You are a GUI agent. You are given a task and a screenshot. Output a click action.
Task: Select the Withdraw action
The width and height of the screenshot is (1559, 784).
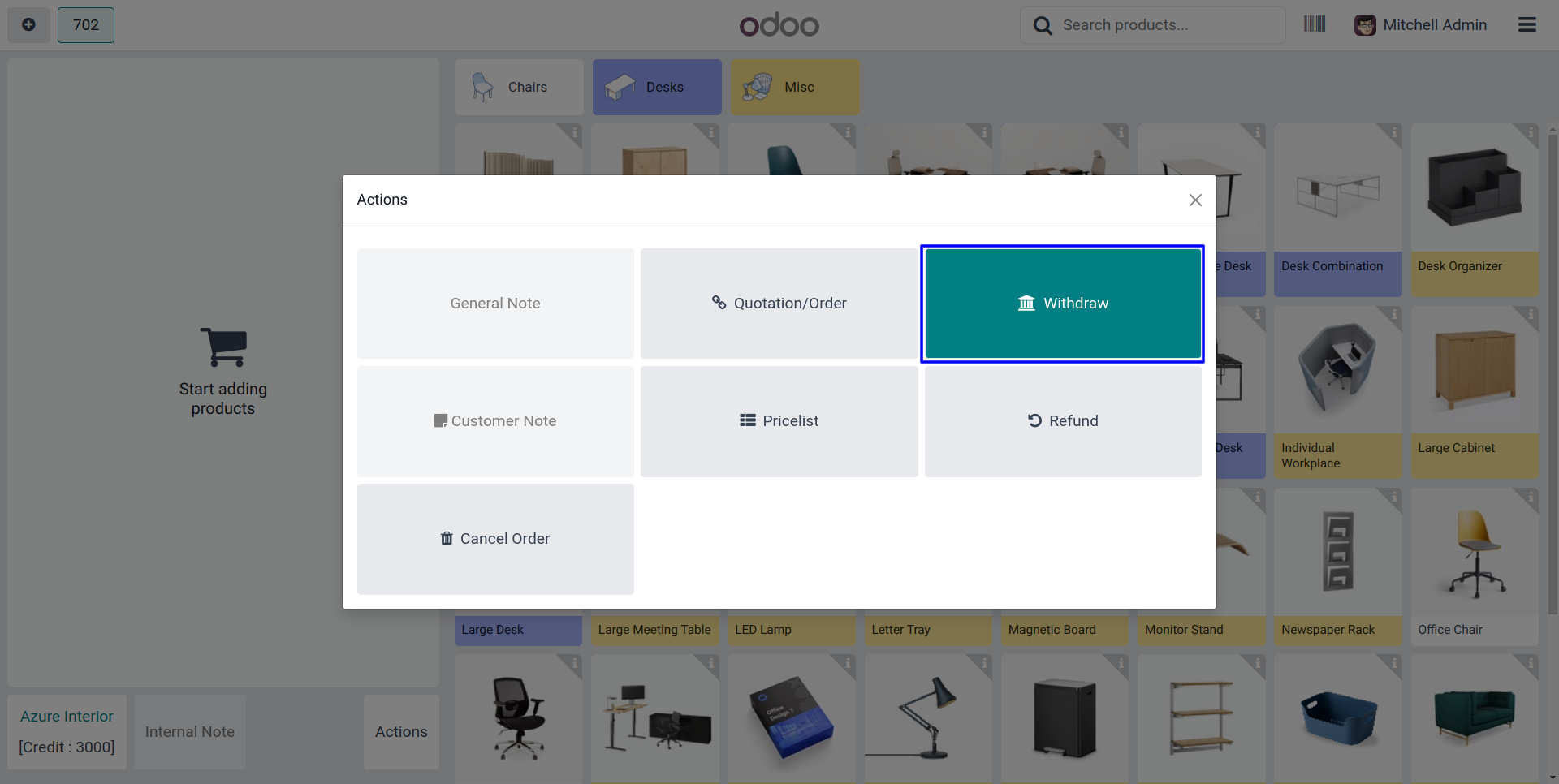point(1062,304)
